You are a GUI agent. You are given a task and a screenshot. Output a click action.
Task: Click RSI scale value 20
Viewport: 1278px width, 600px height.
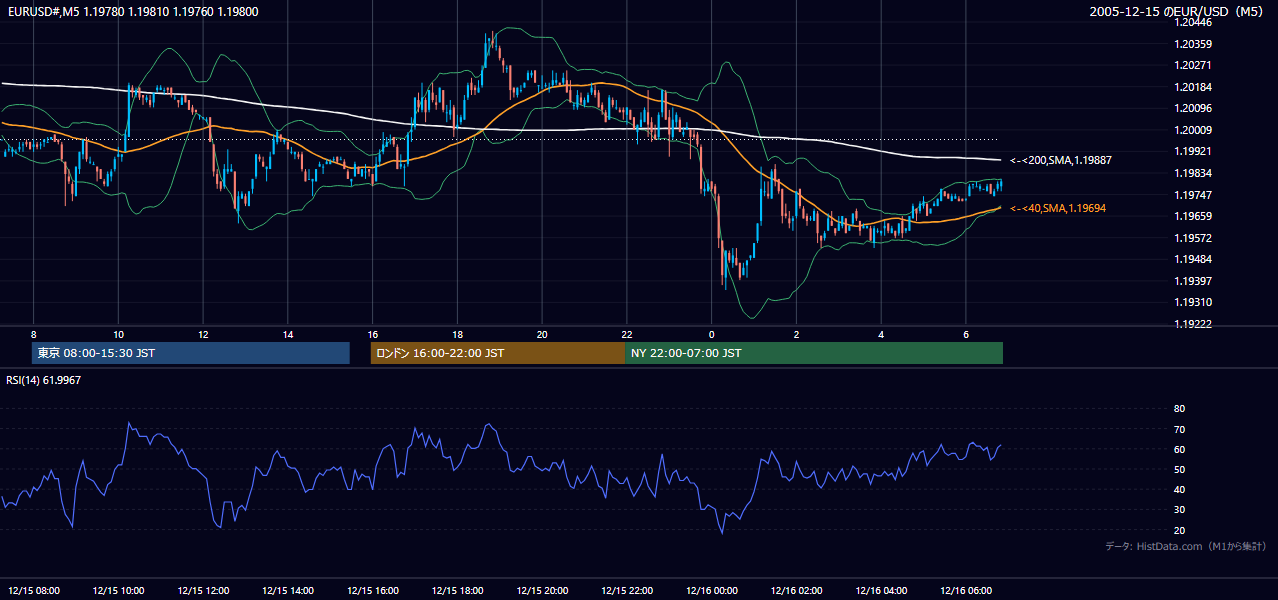(x=1179, y=530)
